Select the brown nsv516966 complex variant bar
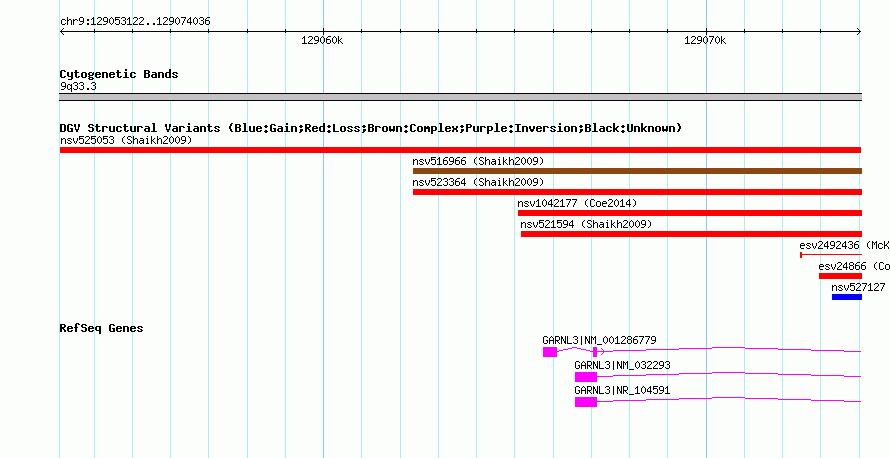The height and width of the screenshot is (458, 890). click(x=637, y=171)
